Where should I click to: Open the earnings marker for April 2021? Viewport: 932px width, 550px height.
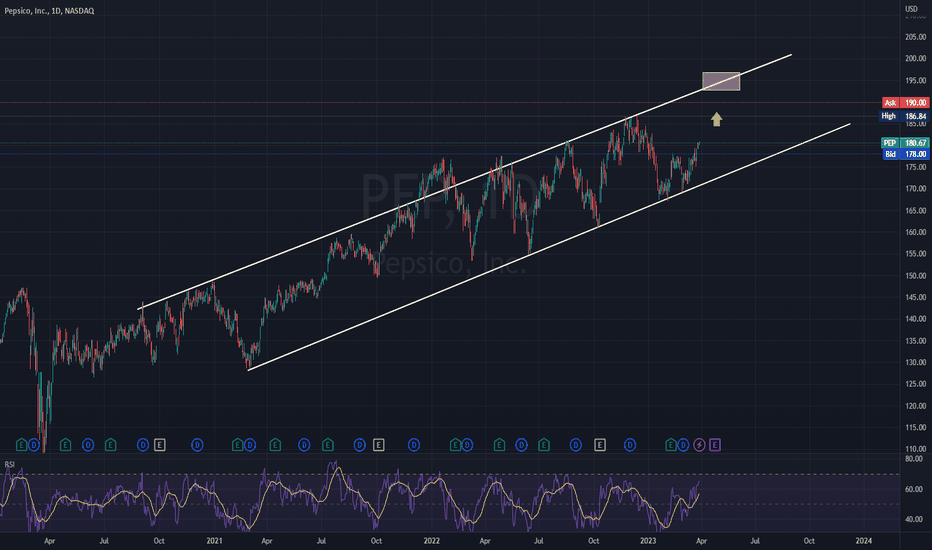coord(275,445)
